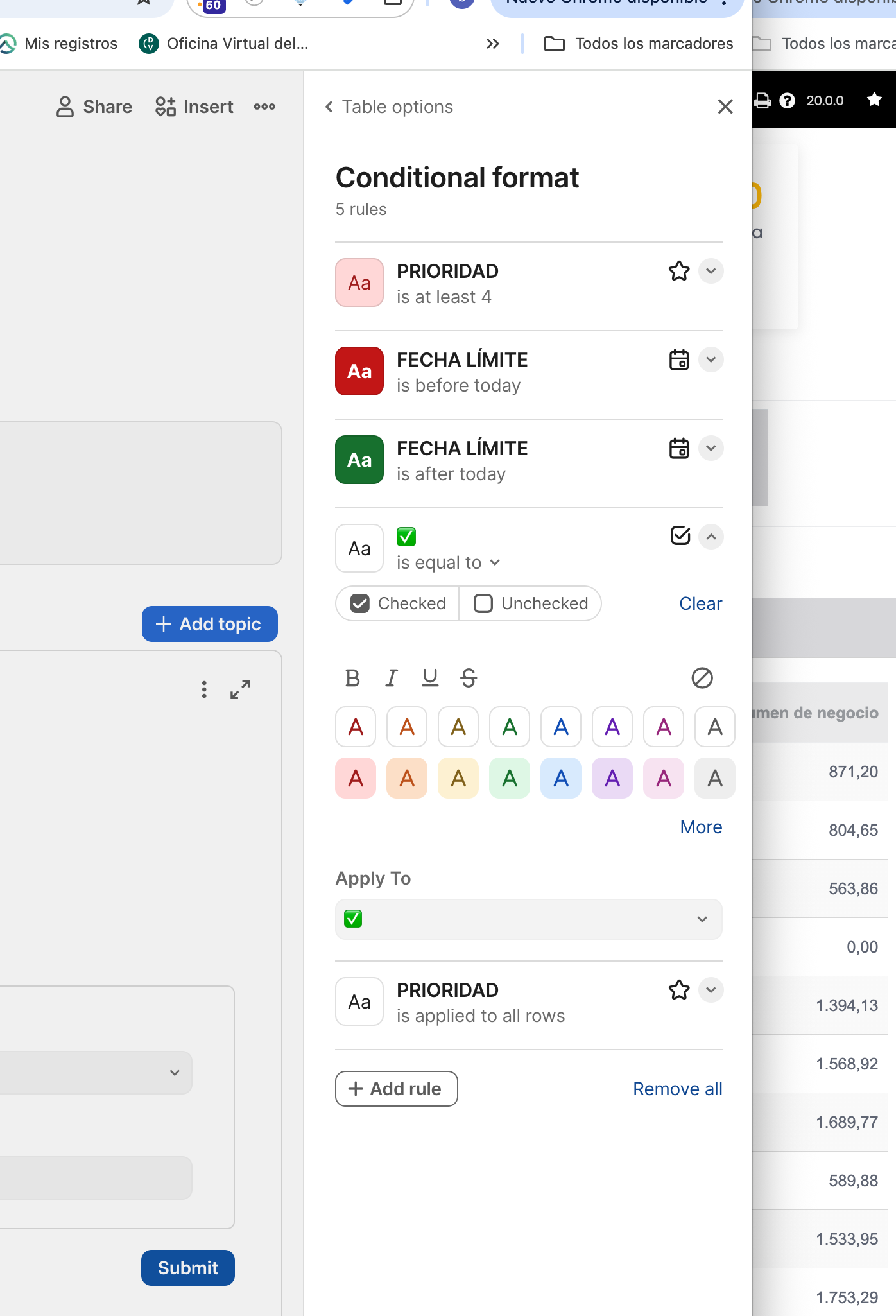Choose orange text color swatch
Image resolution: width=896 pixels, height=1316 pixels.
point(407,727)
